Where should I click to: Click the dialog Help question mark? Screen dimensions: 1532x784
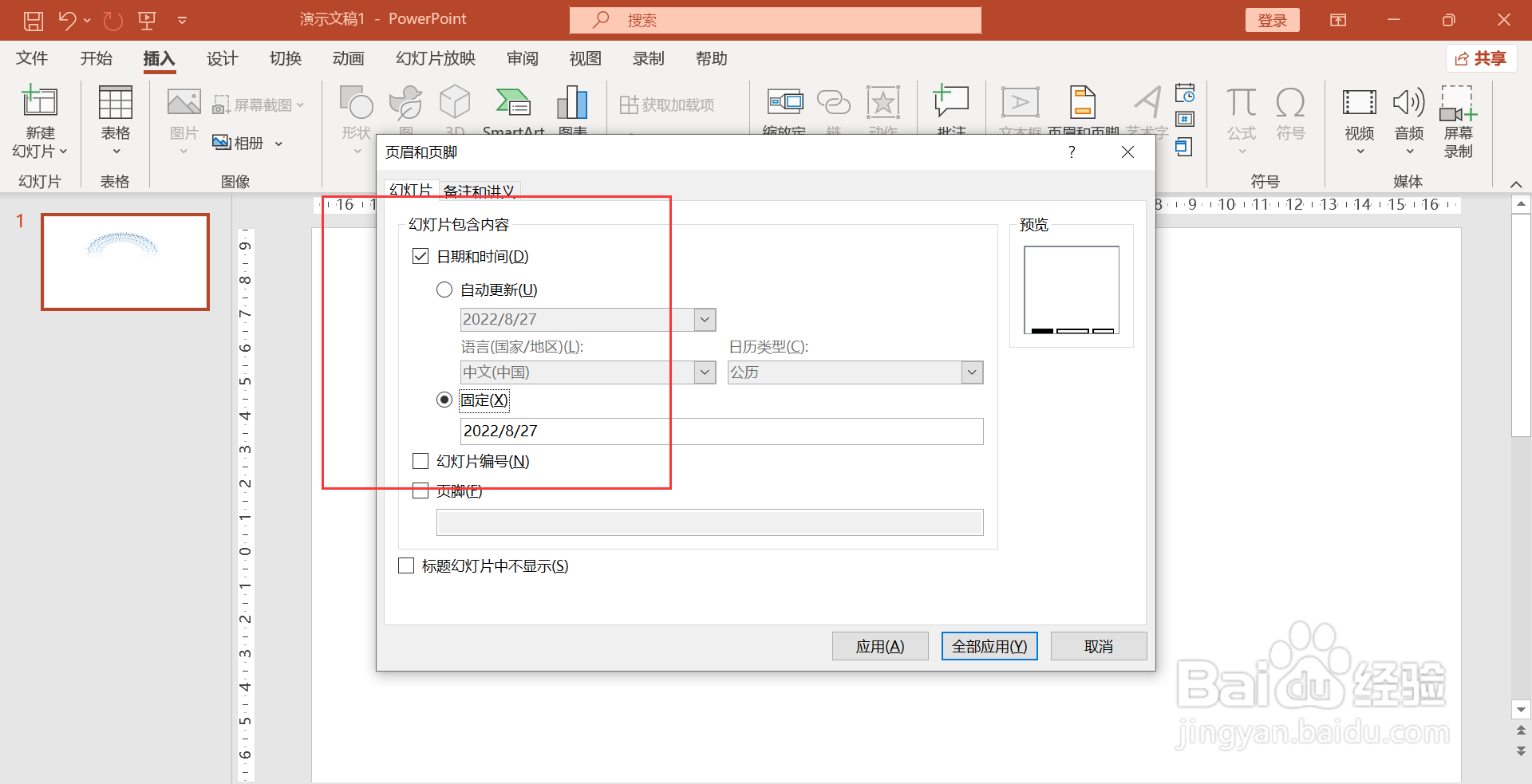click(1072, 152)
